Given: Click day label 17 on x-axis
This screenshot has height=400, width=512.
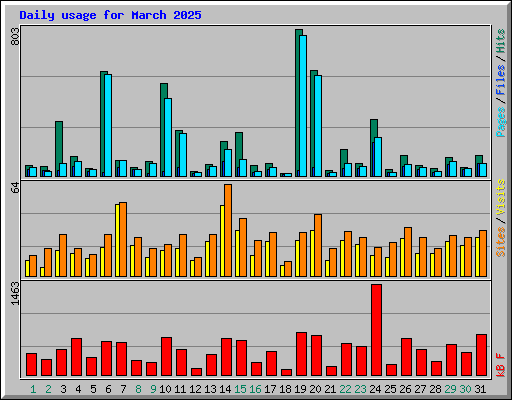Looking at the screenshot, I should pyautogui.click(x=270, y=389).
